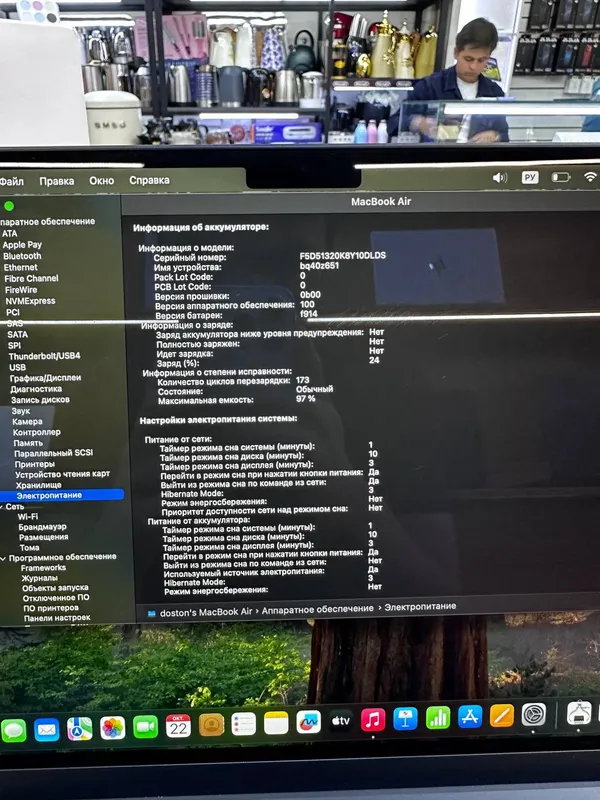
Task: Open Графика/Дисплеи in the sidebar
Action: (45, 378)
